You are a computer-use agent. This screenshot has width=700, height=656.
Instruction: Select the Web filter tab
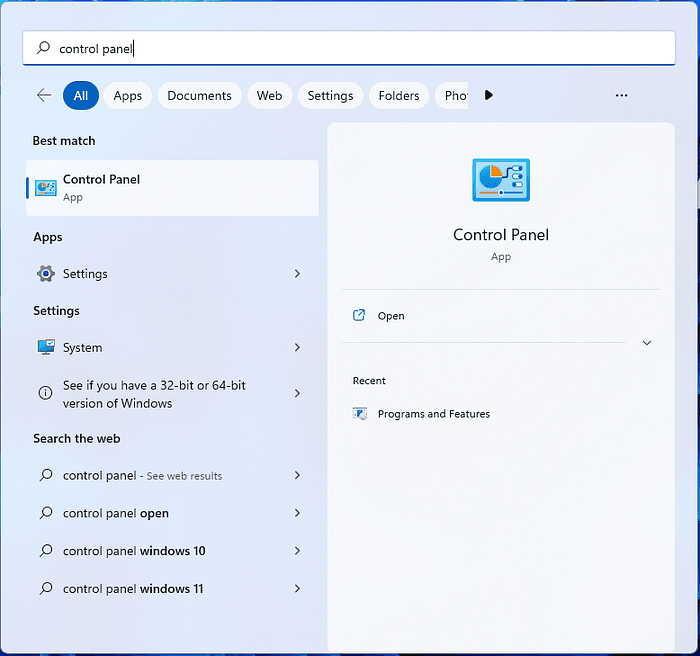pyautogui.click(x=269, y=96)
